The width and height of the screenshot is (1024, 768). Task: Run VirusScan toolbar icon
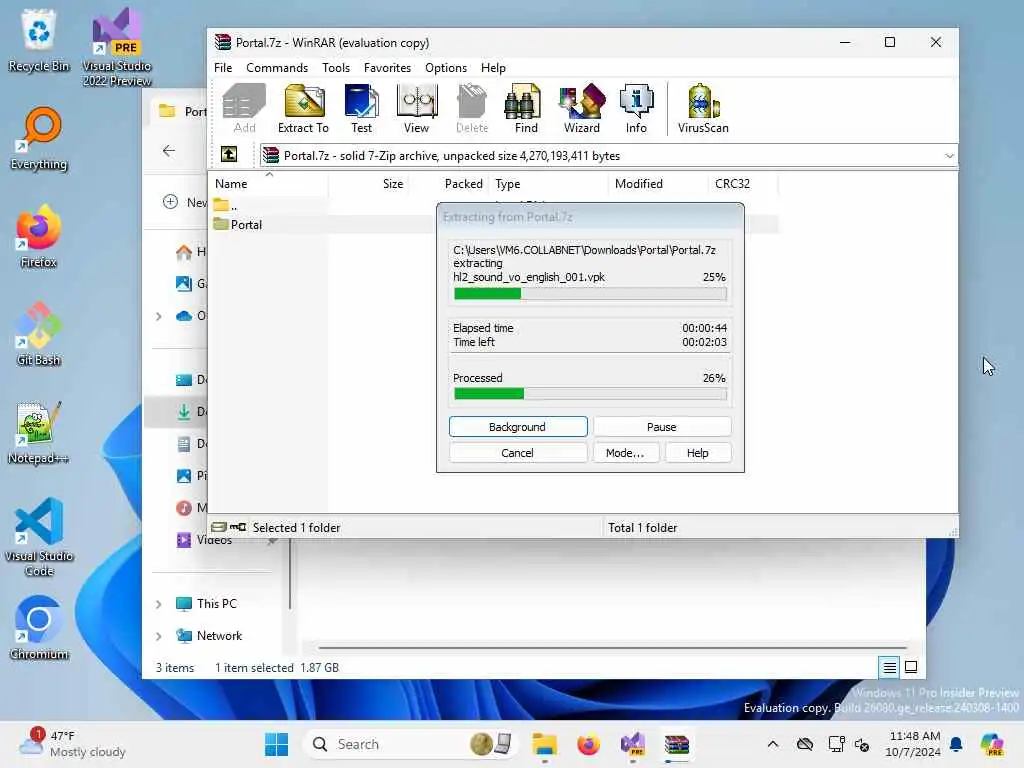[x=703, y=108]
